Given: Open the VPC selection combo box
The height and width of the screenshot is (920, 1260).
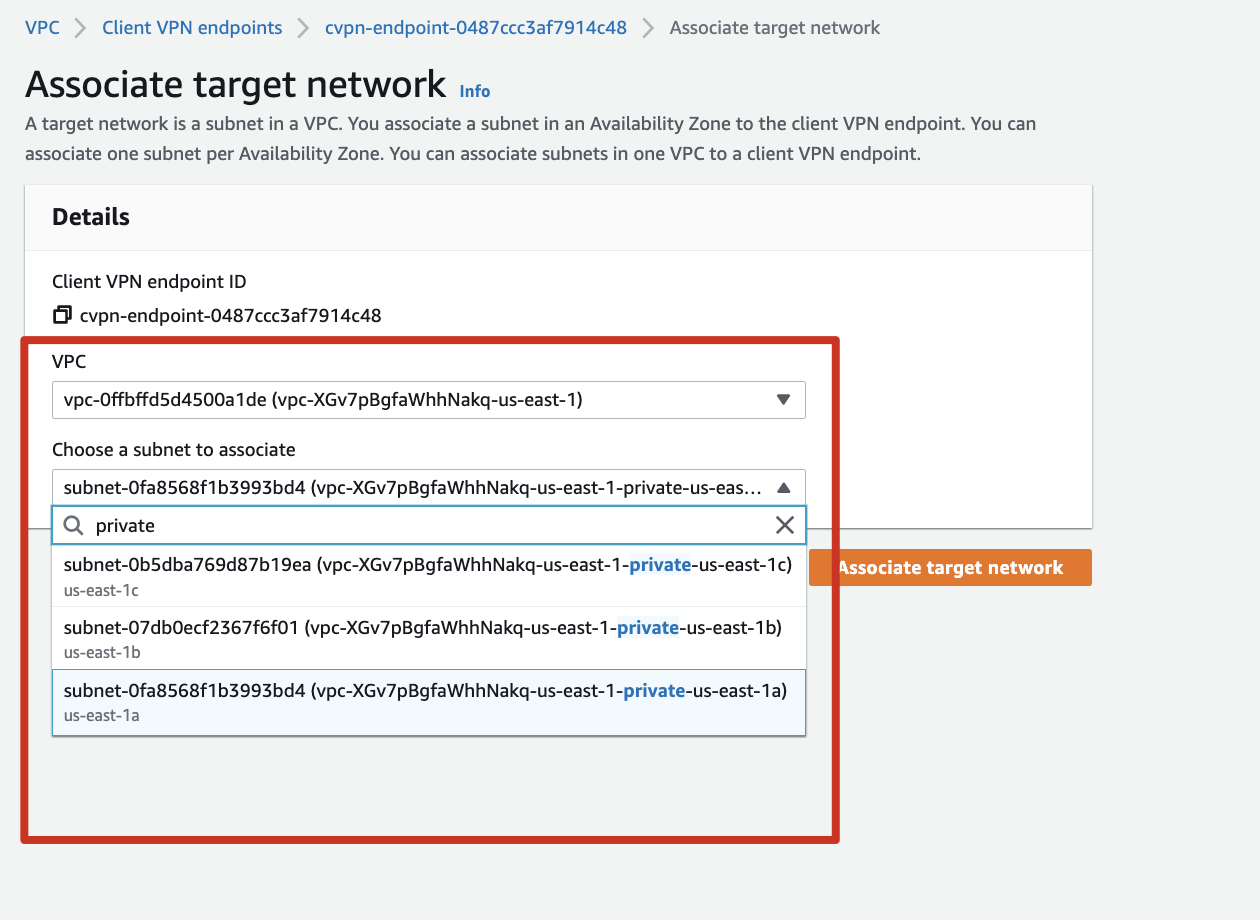Looking at the screenshot, I should coord(429,400).
